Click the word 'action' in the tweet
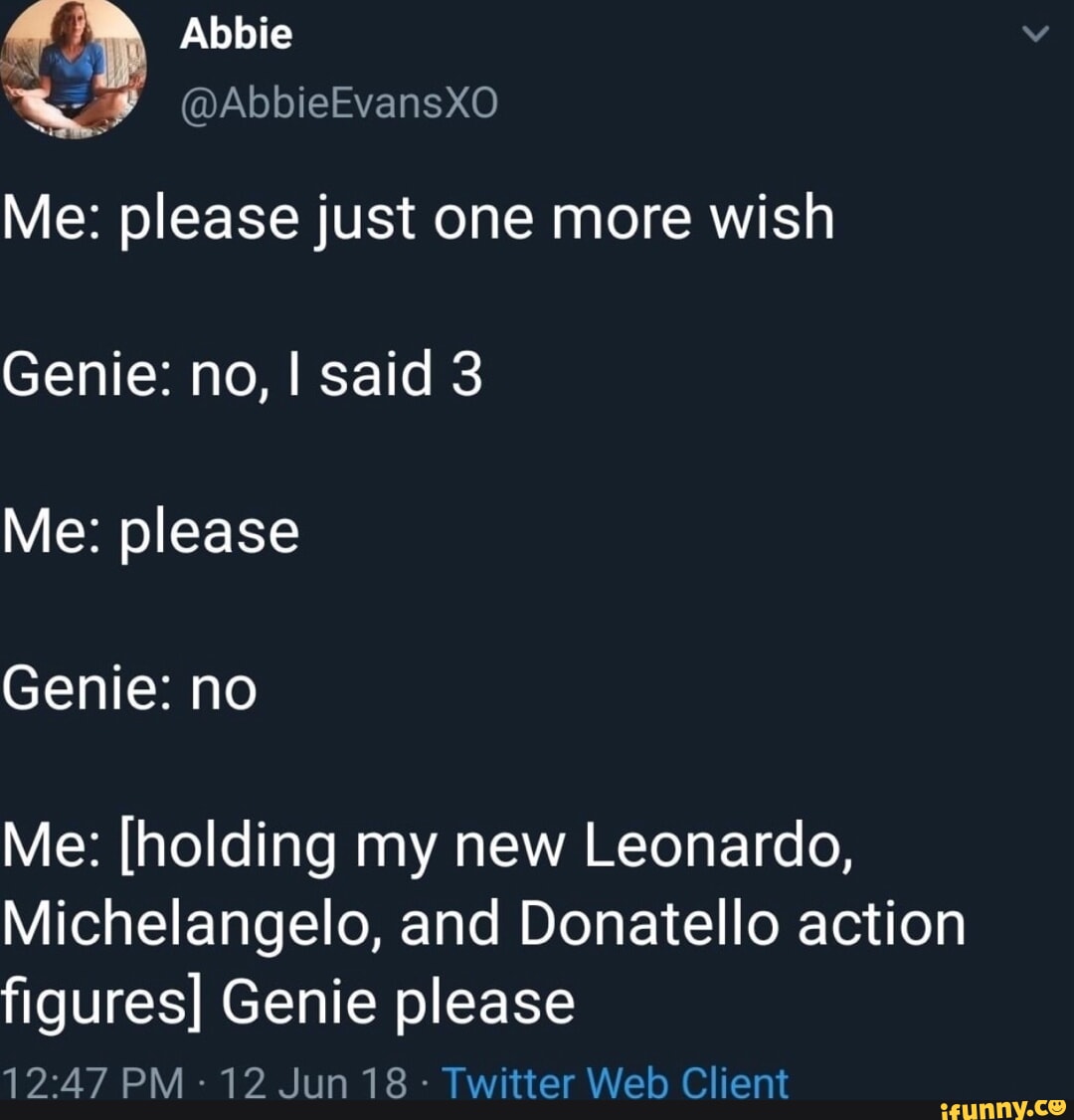The height and width of the screenshot is (1120, 1074). point(881,923)
